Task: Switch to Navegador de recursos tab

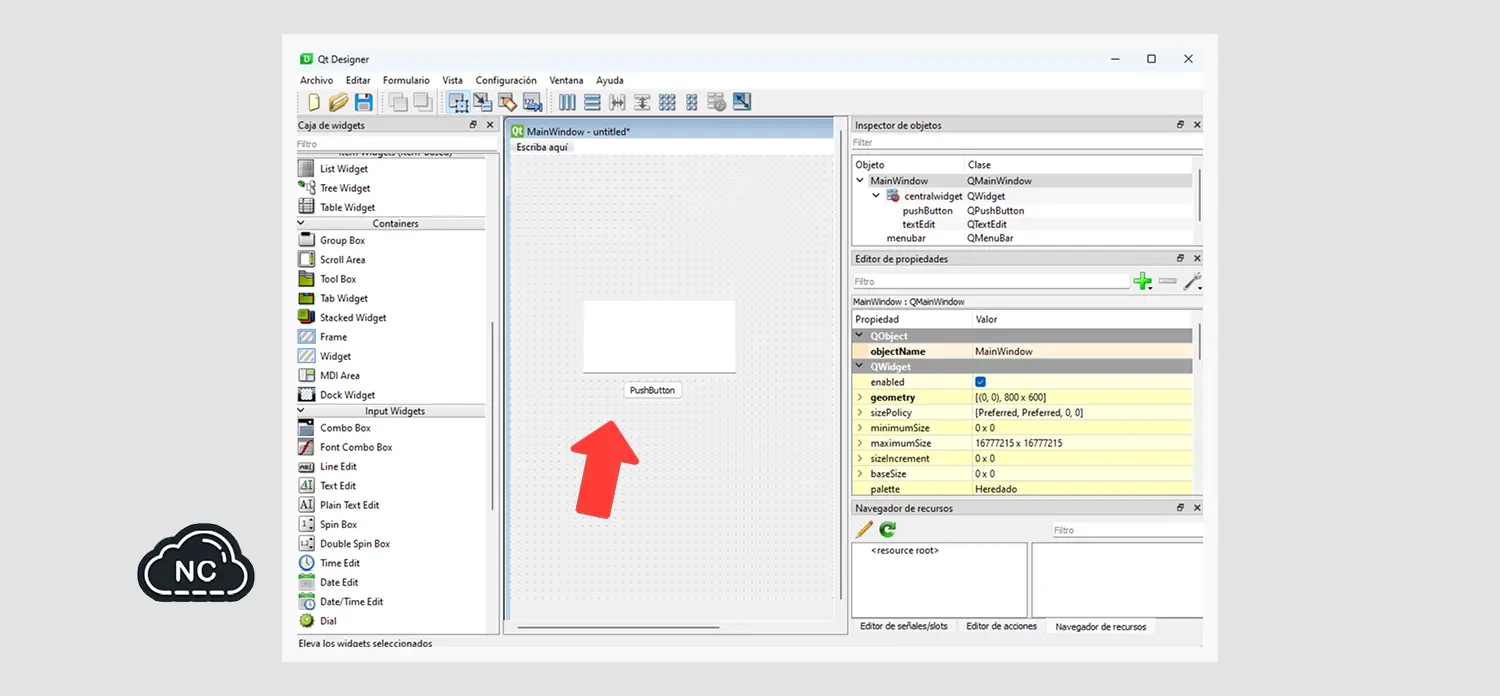Action: click(x=1101, y=627)
